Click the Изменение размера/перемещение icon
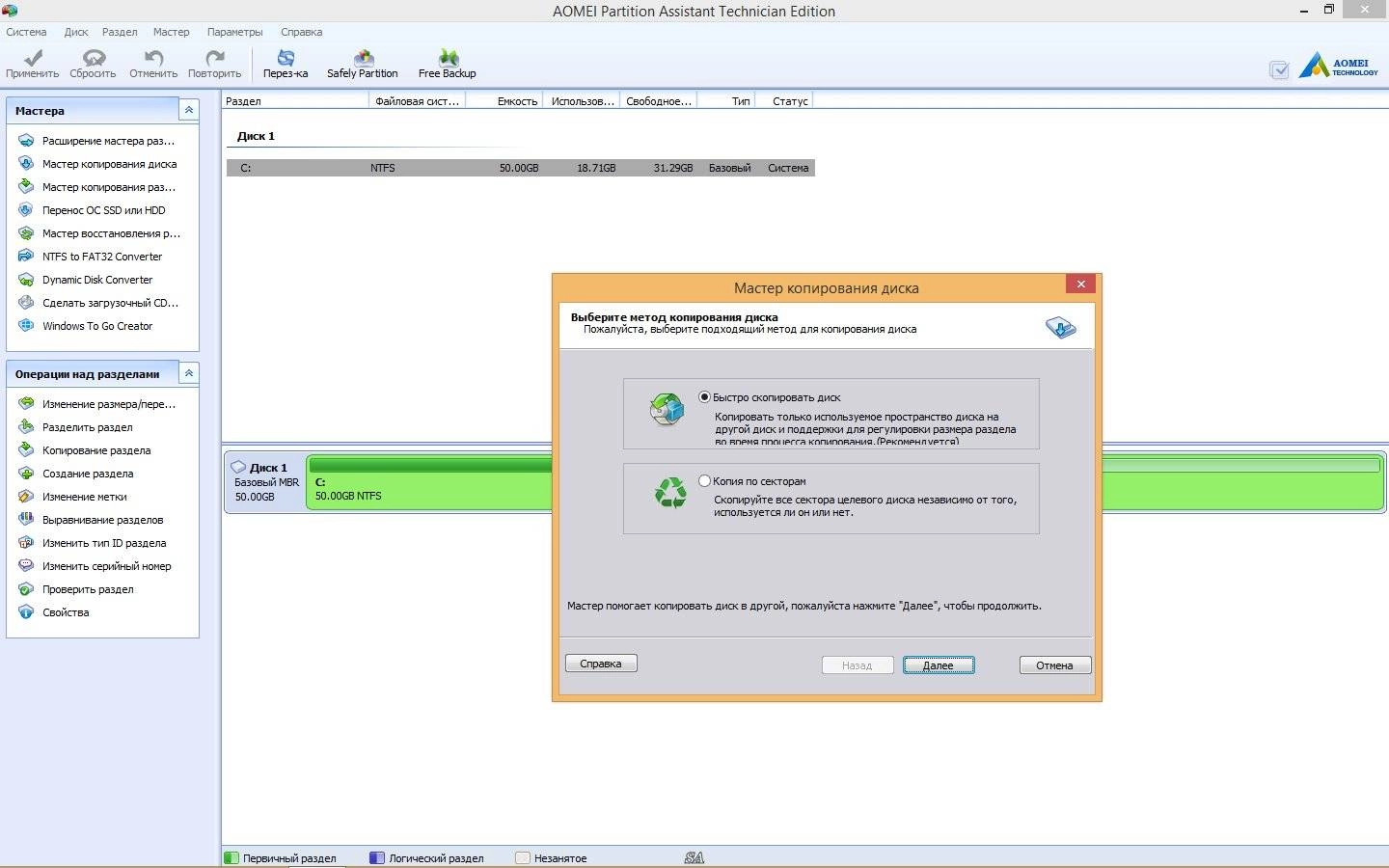Image resolution: width=1389 pixels, height=868 pixels. (26, 404)
